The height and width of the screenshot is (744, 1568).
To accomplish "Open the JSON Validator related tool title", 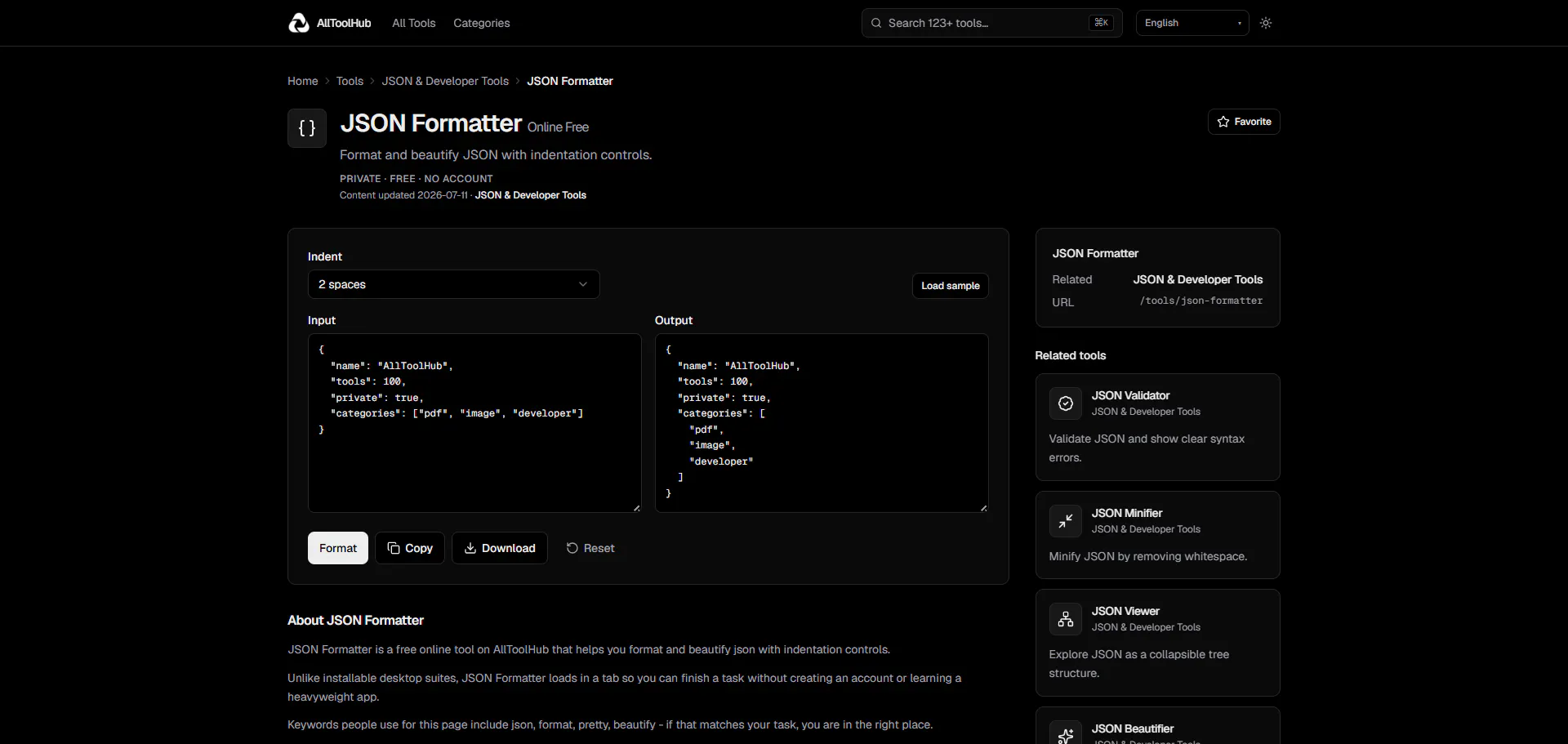I will click(x=1131, y=395).
